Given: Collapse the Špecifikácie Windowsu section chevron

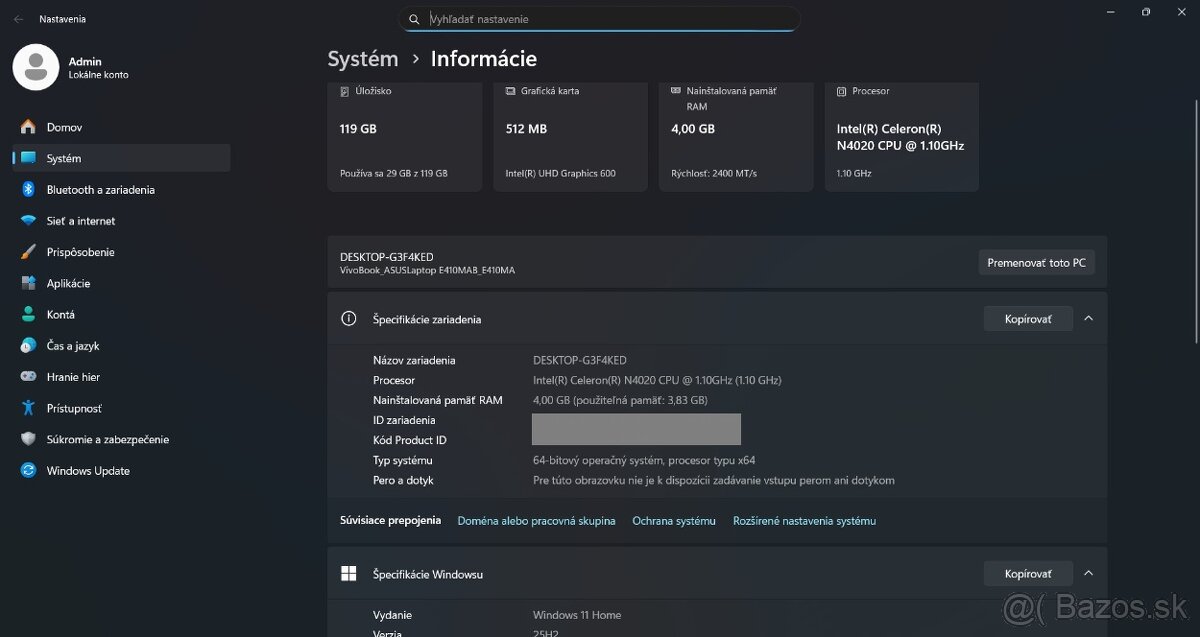Looking at the screenshot, I should coord(1088,574).
